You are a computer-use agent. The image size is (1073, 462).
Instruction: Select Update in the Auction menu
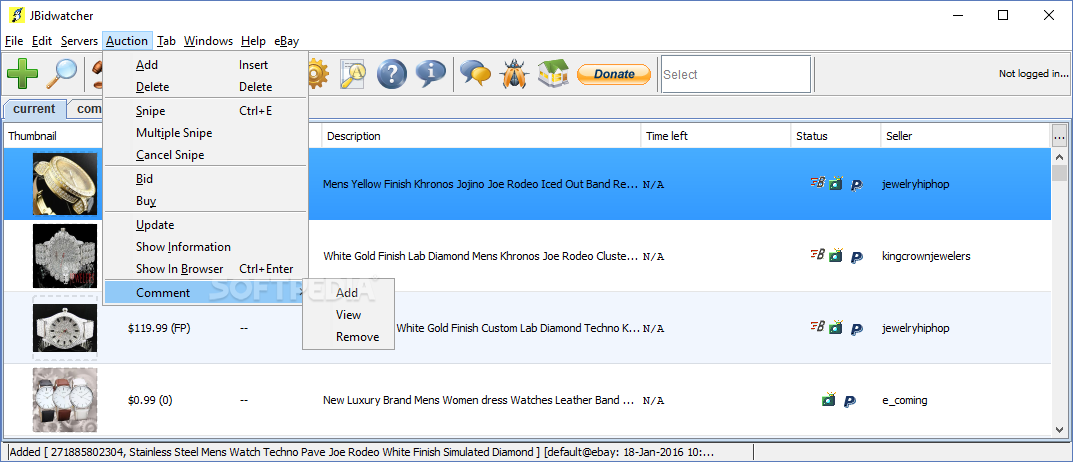205,225
